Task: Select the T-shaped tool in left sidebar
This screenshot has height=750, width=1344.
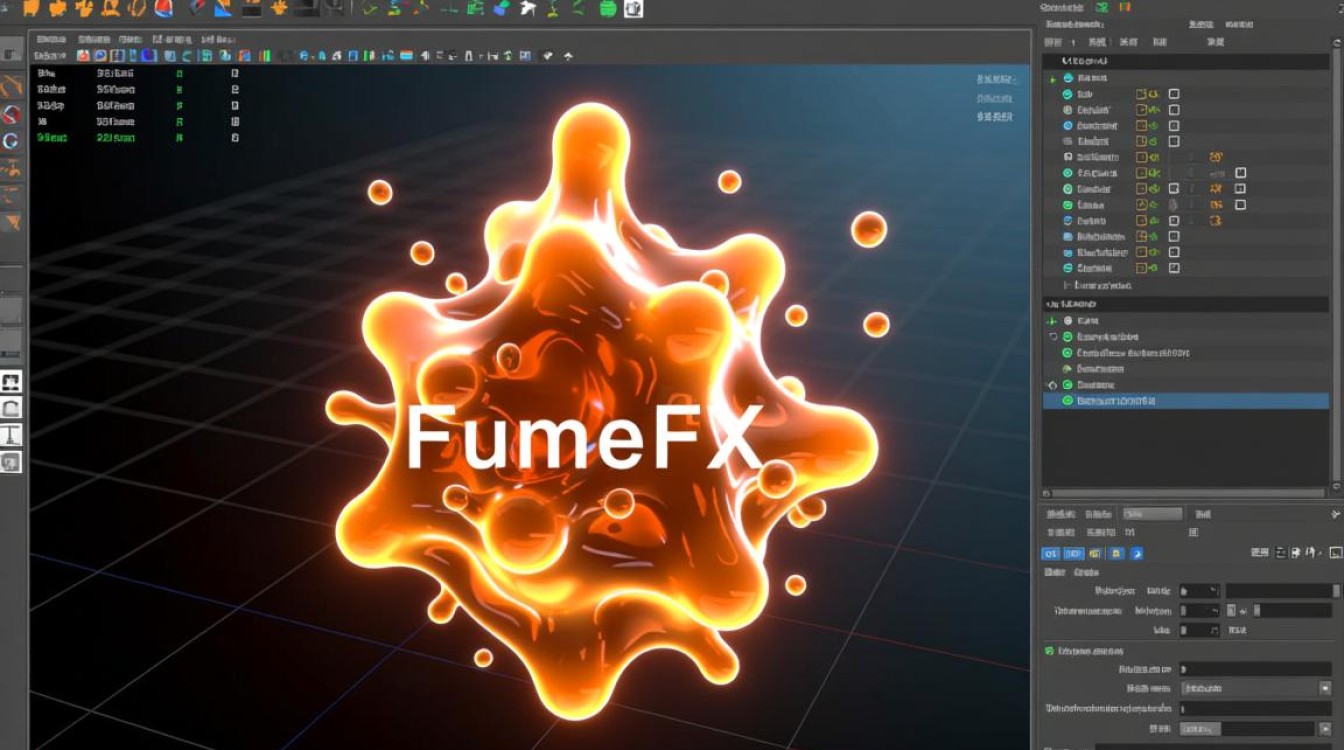Action: [11, 435]
